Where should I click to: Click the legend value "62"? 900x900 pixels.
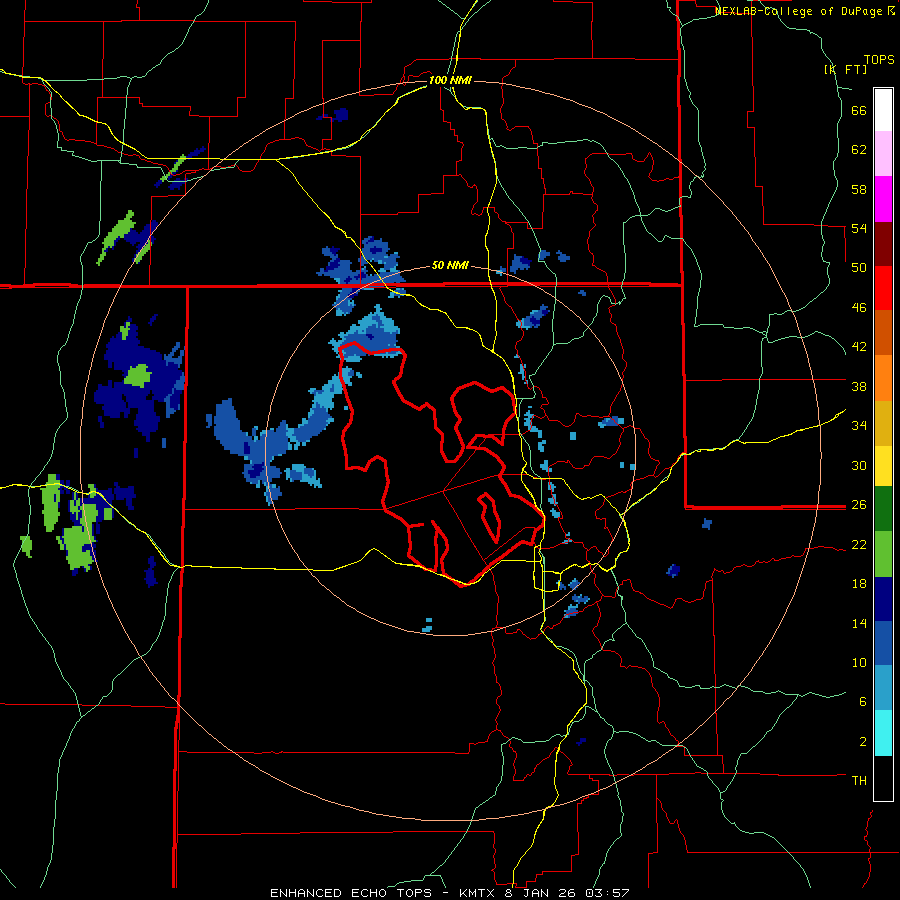[x=859, y=150]
